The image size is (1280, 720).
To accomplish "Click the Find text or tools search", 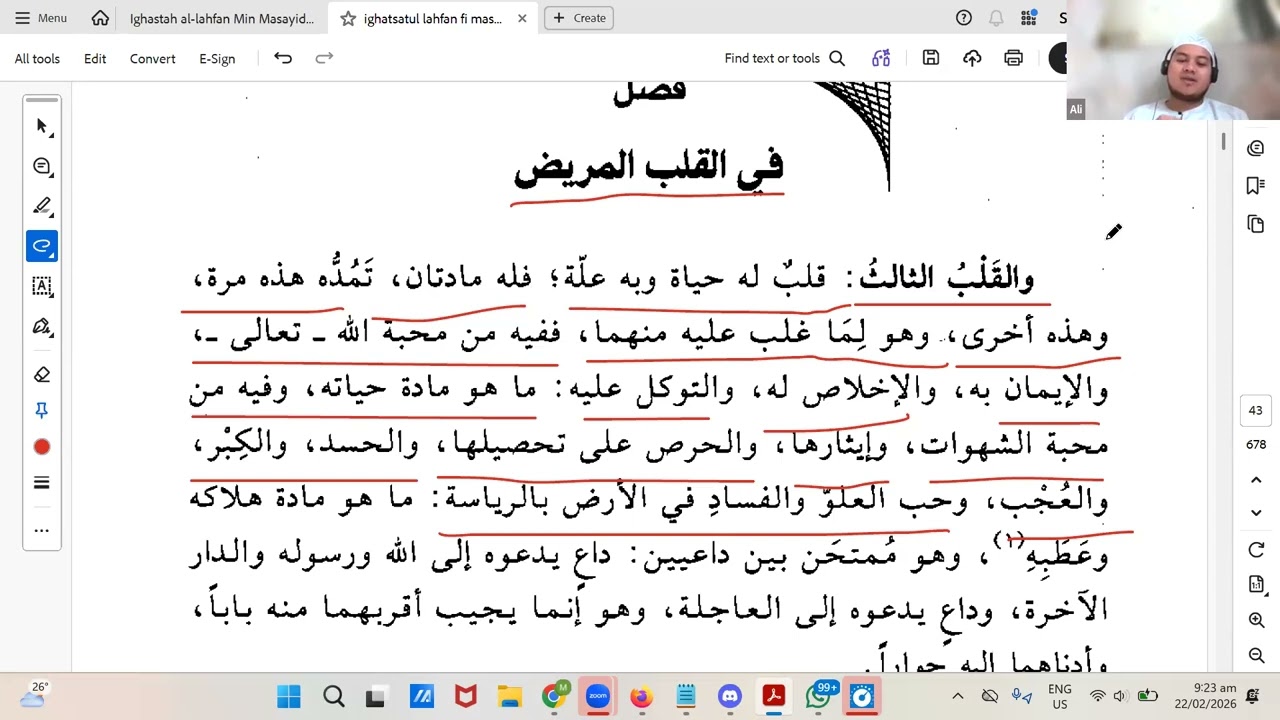I will point(785,59).
